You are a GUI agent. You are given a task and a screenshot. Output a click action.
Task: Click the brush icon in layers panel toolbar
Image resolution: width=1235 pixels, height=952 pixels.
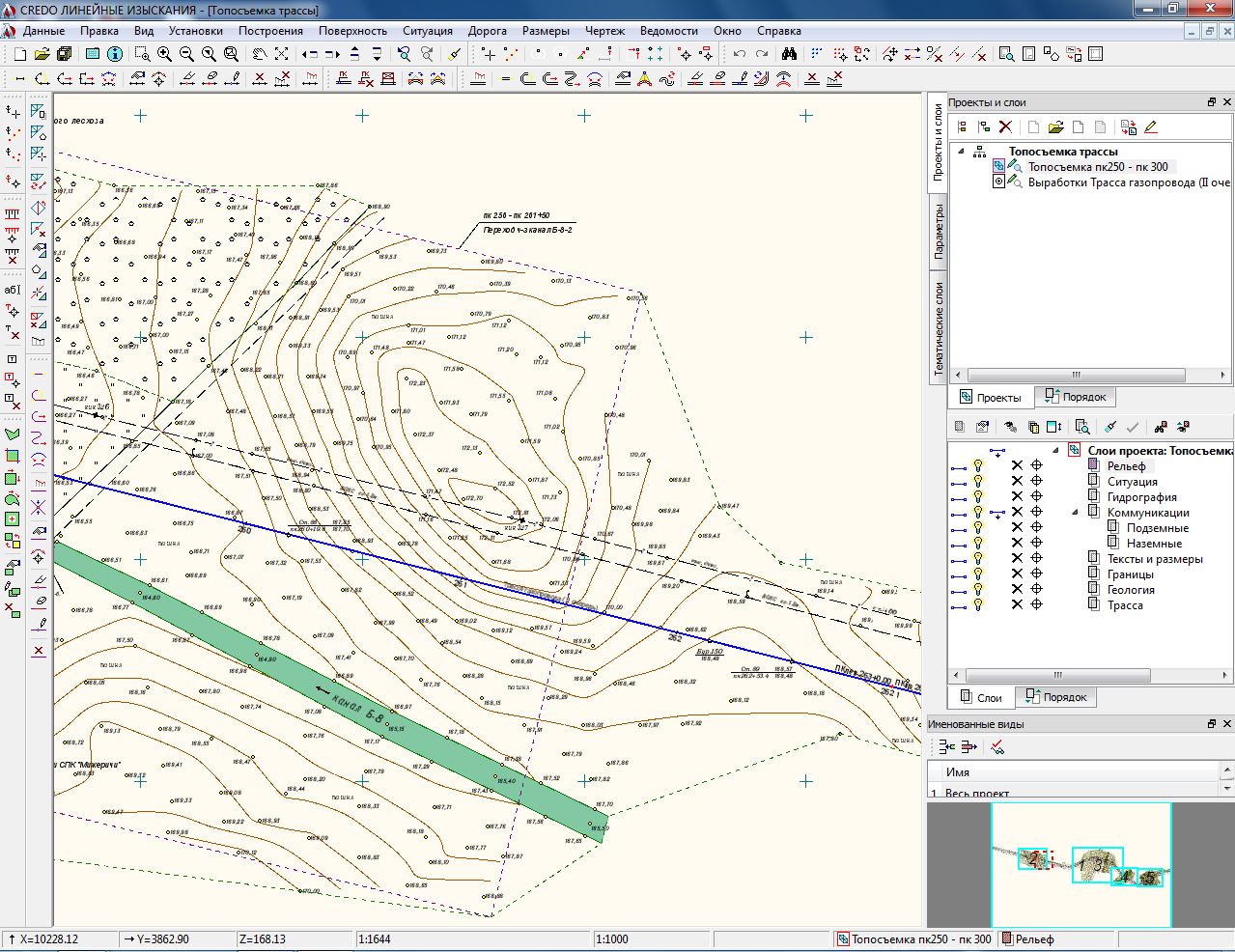pyautogui.click(x=1110, y=426)
